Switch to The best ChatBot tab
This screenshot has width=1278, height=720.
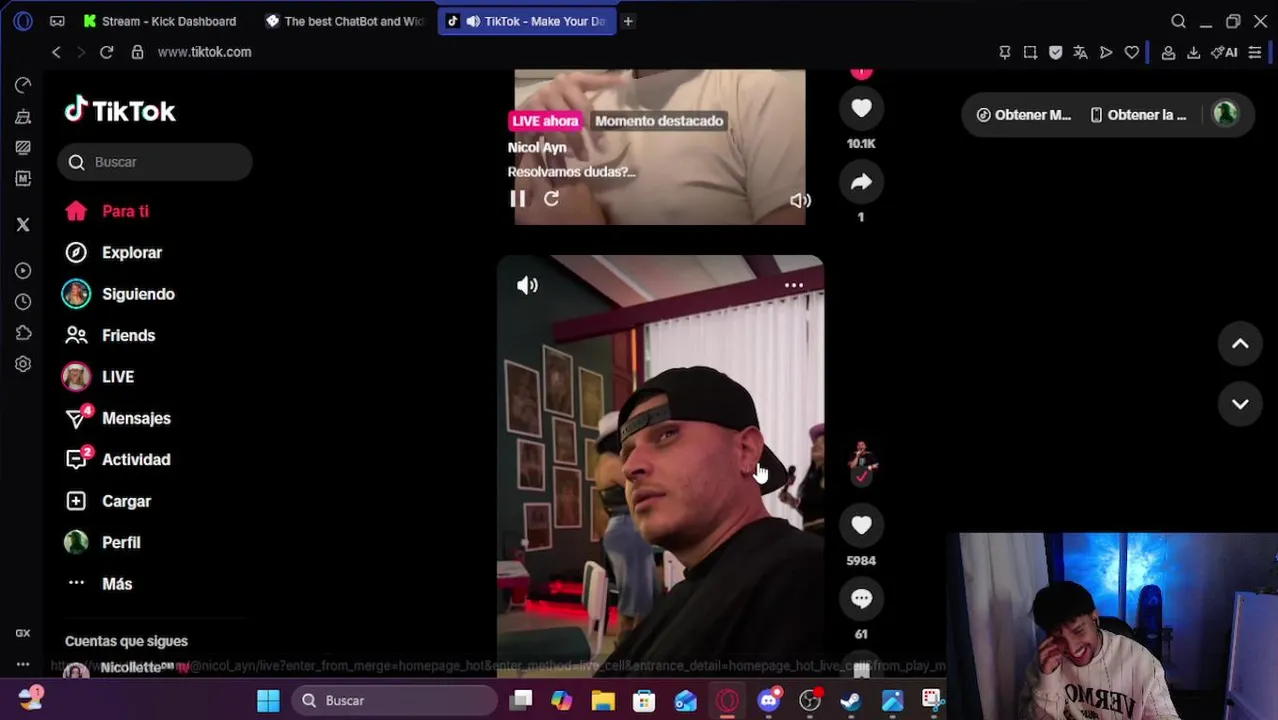pyautogui.click(x=345, y=21)
